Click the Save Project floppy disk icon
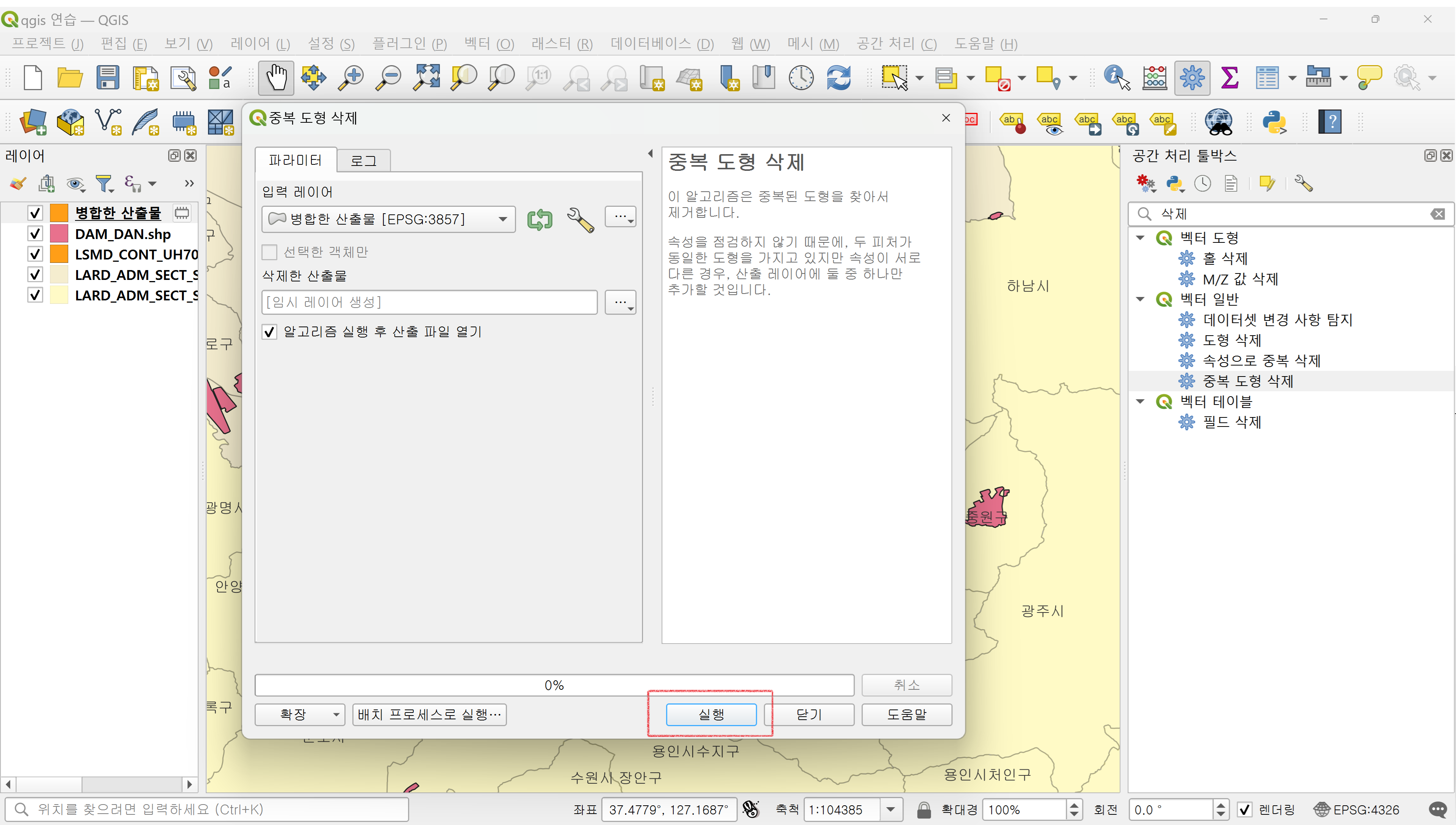This screenshot has height=825, width=1456. [107, 77]
